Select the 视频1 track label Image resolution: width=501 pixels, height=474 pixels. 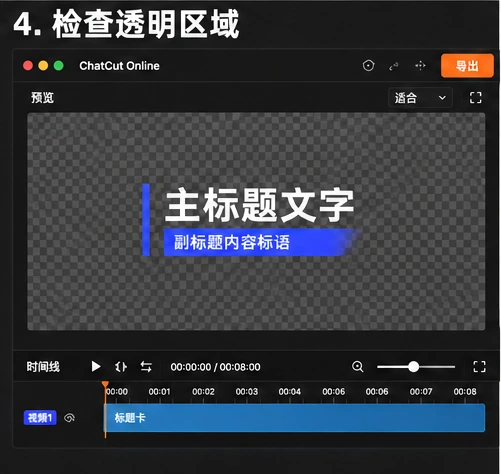[40, 418]
